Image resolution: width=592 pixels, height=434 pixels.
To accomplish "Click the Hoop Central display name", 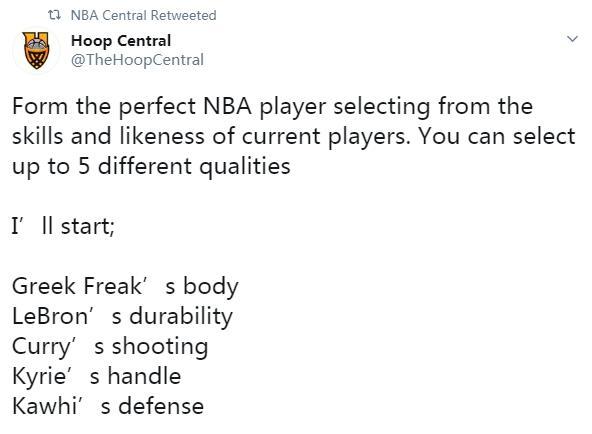I will (x=121, y=41).
